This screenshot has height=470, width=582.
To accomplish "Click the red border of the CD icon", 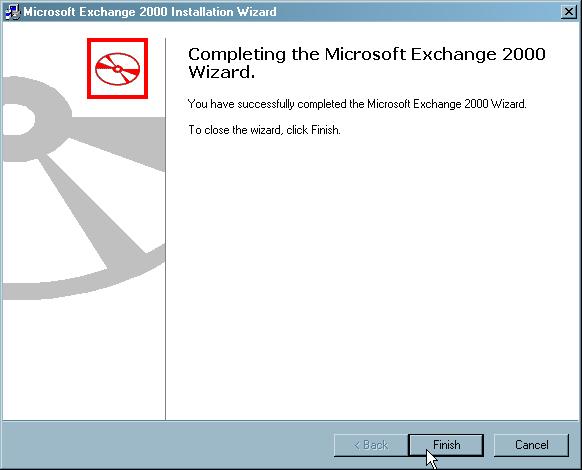I will 118,40.
